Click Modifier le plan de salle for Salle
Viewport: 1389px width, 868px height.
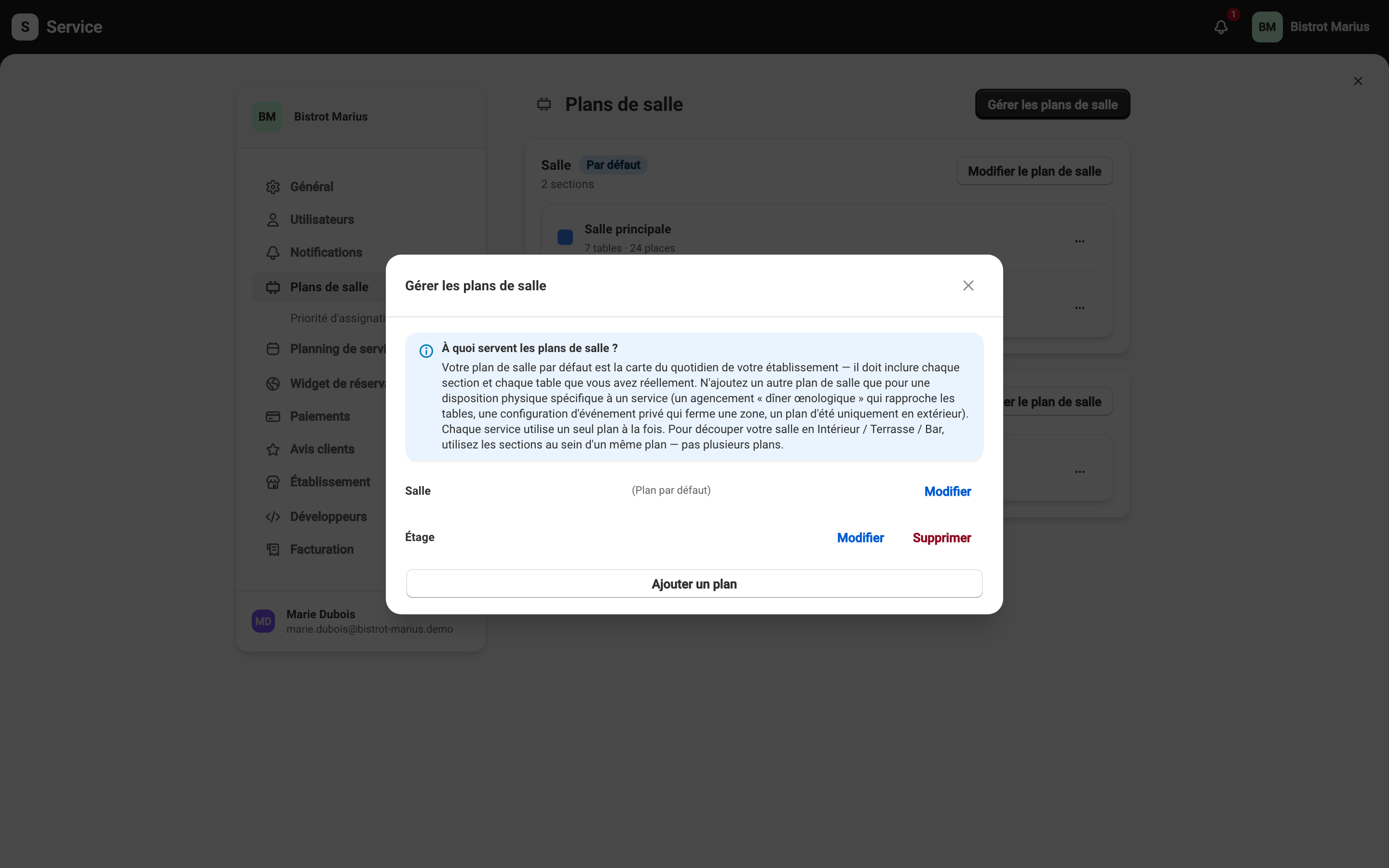[x=1035, y=171]
